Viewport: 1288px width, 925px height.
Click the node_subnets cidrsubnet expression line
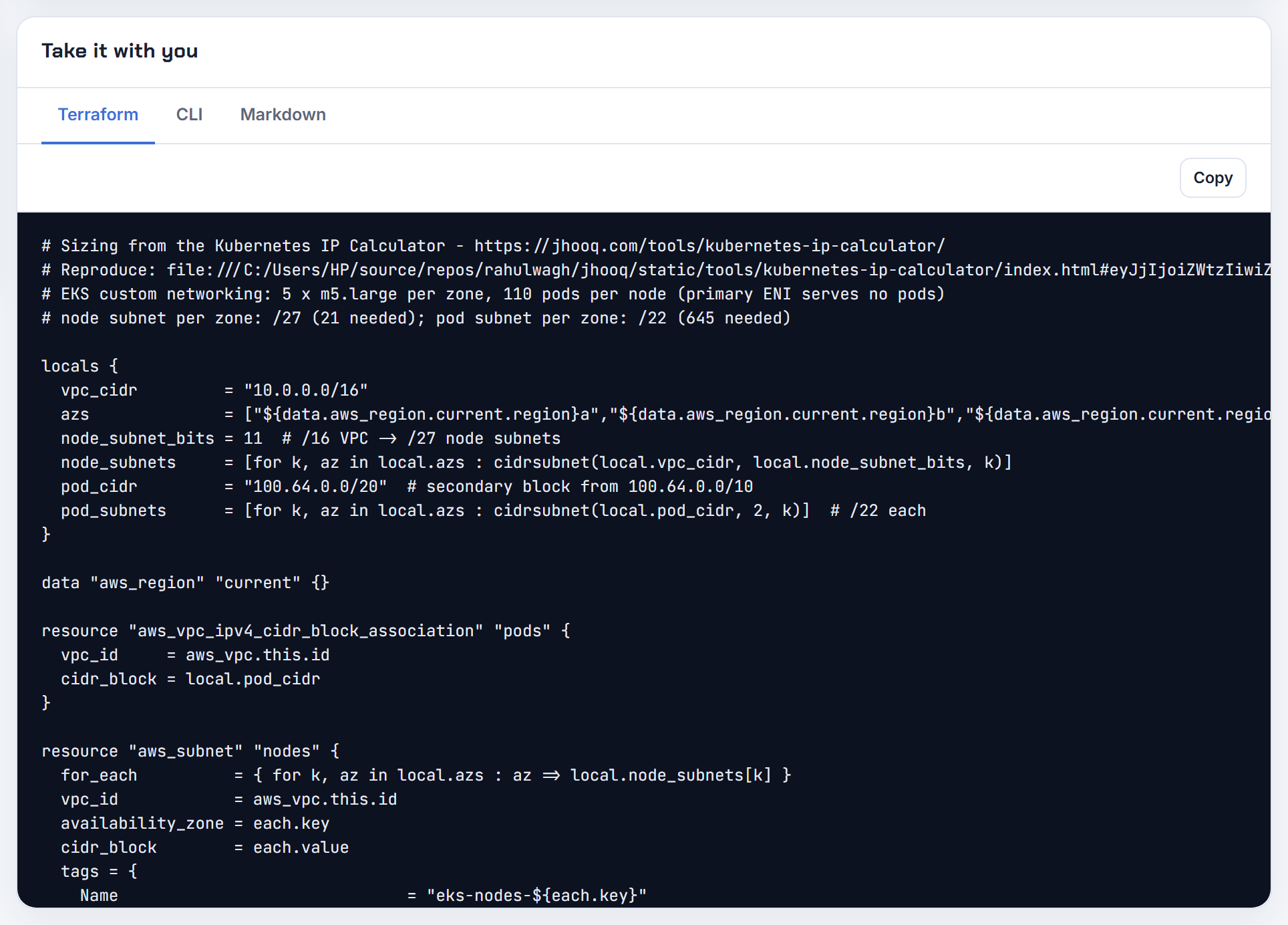(x=536, y=462)
